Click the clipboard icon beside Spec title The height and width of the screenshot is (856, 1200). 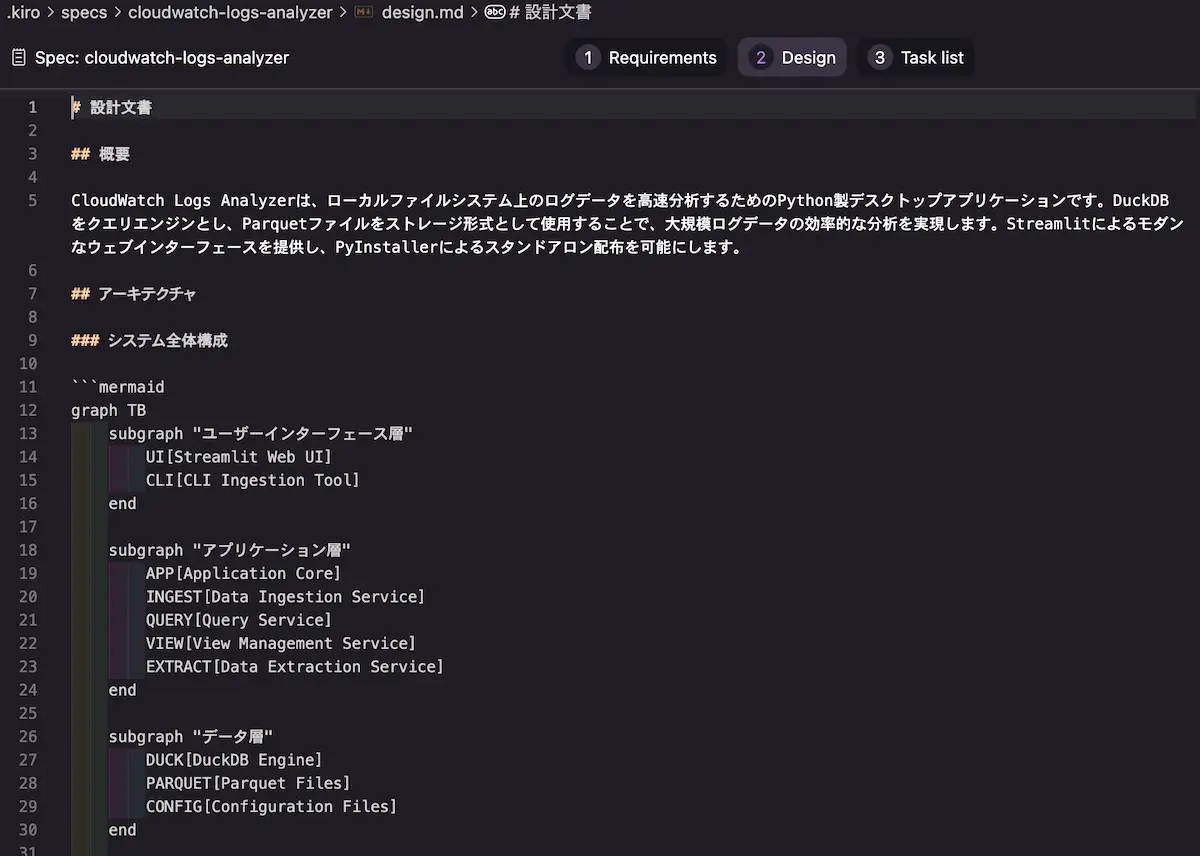coord(19,58)
